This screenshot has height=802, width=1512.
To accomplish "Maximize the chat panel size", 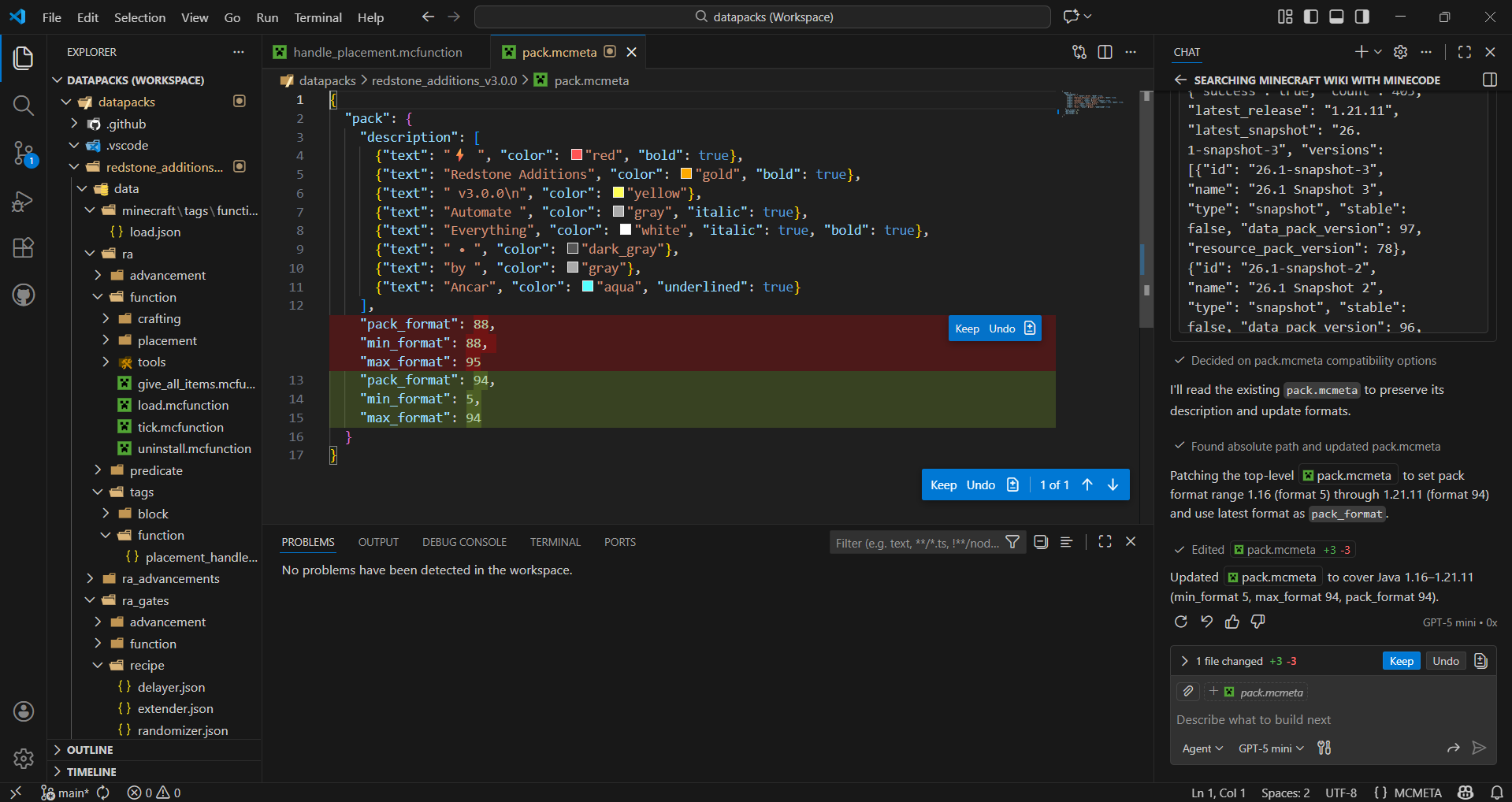I will (1465, 52).
